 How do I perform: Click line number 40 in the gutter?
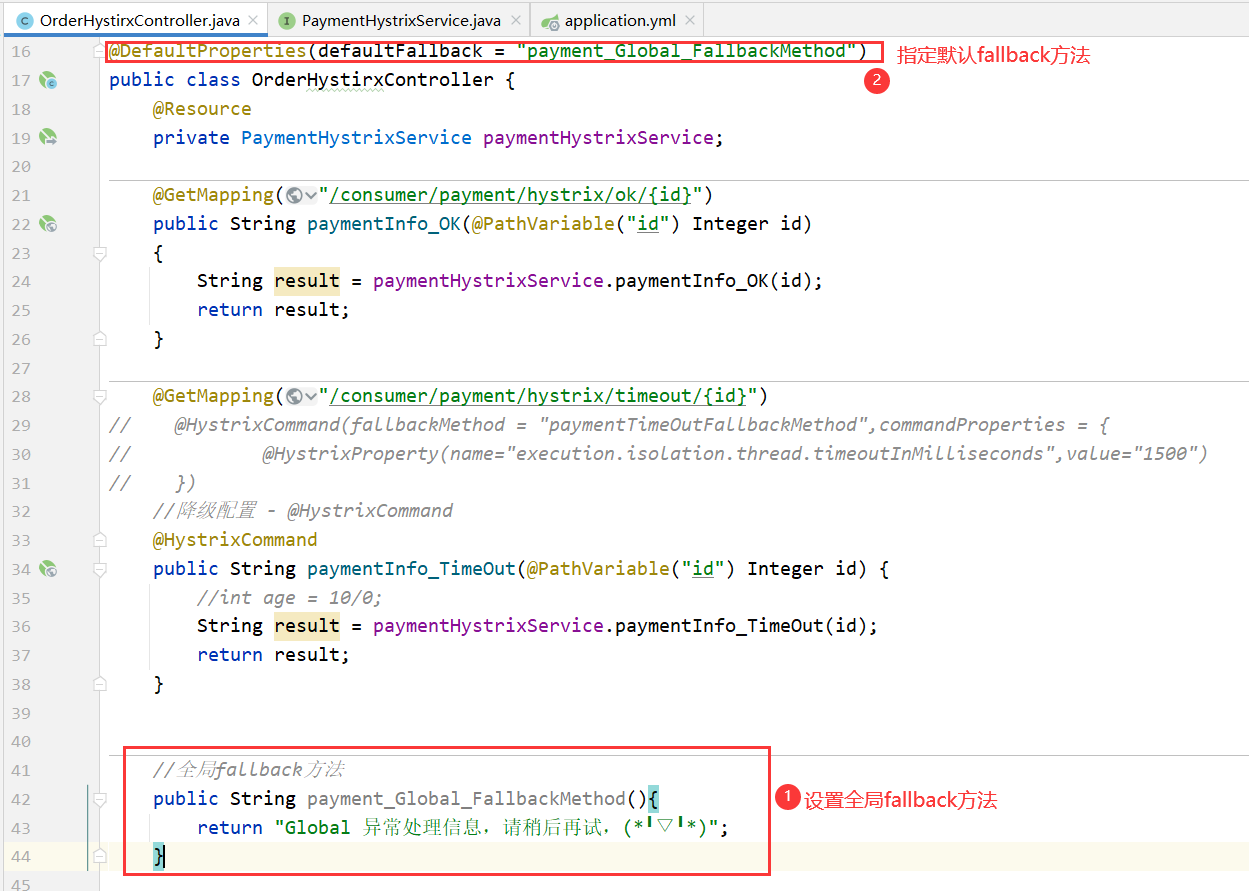[x=22, y=741]
